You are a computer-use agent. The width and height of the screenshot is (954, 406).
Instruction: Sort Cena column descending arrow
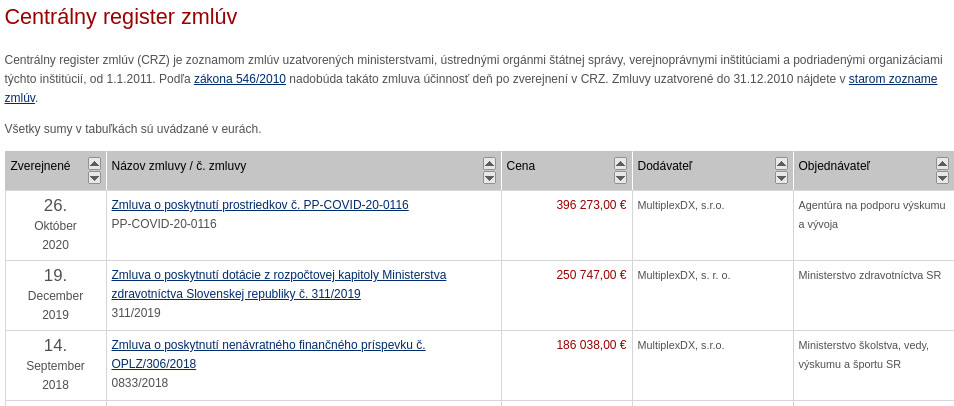pos(620,178)
